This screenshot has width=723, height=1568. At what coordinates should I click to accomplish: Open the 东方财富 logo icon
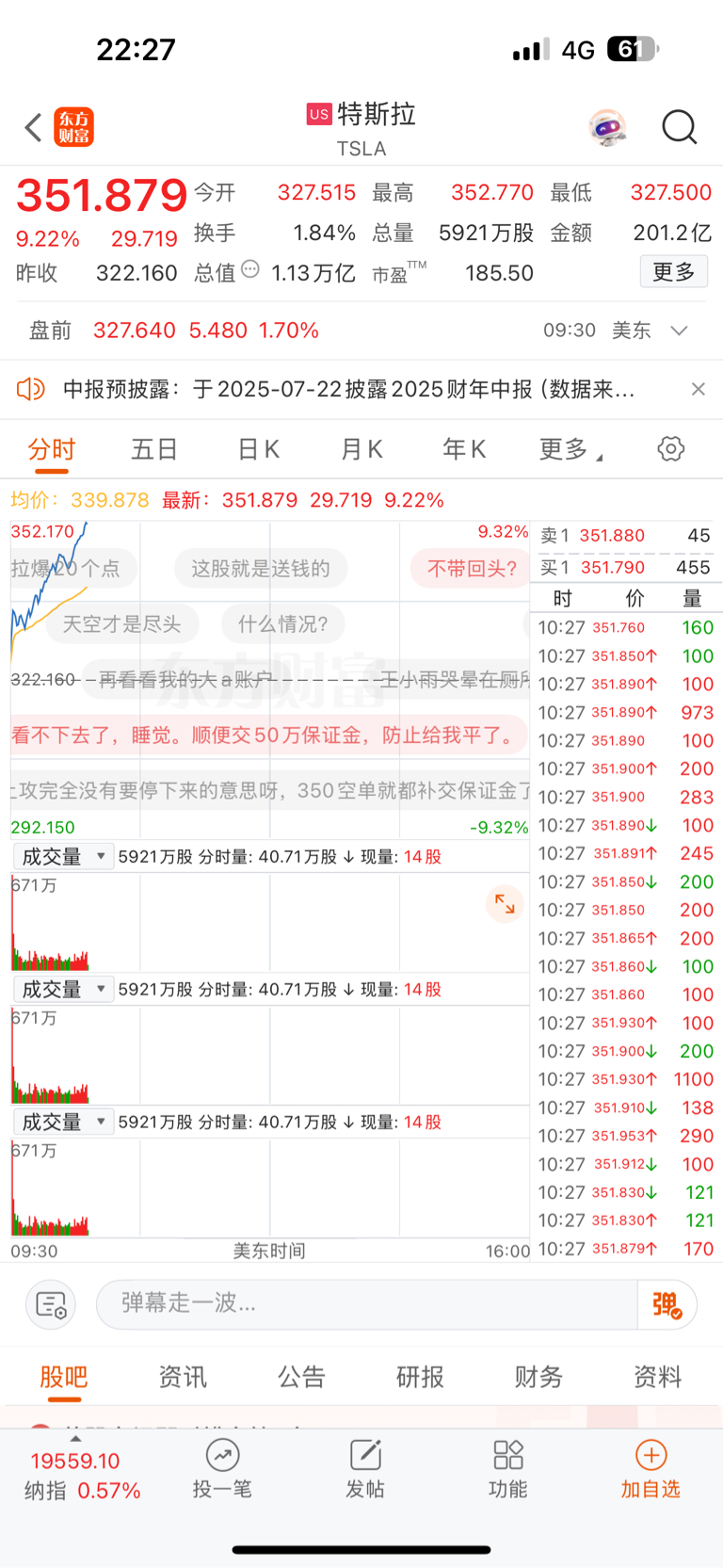[73, 127]
